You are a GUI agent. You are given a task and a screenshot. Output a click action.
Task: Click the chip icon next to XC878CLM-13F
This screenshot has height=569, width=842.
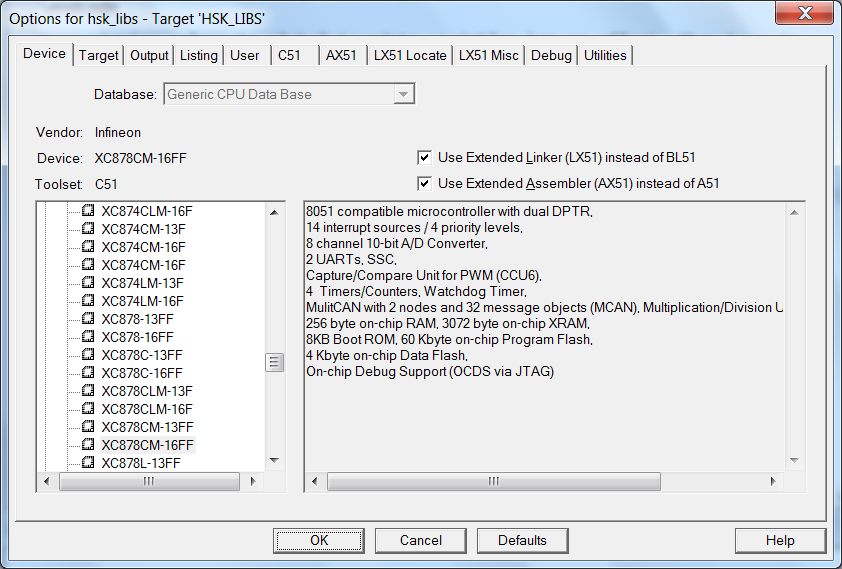point(88,391)
